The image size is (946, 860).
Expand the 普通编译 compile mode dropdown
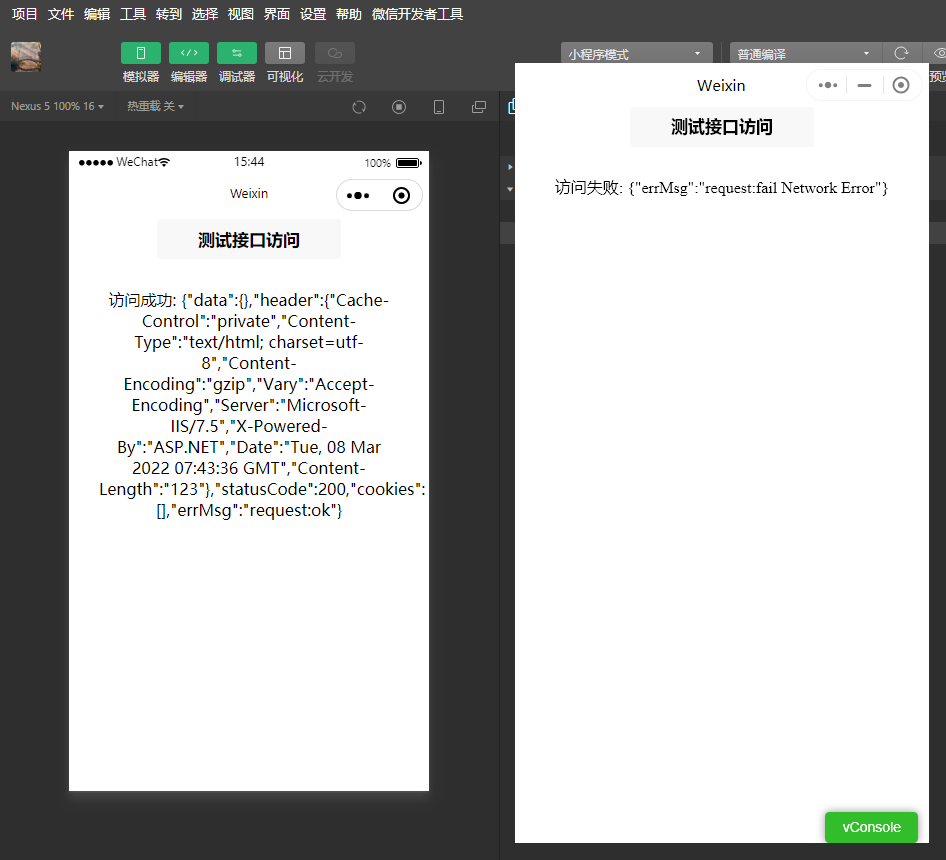[x=805, y=53]
